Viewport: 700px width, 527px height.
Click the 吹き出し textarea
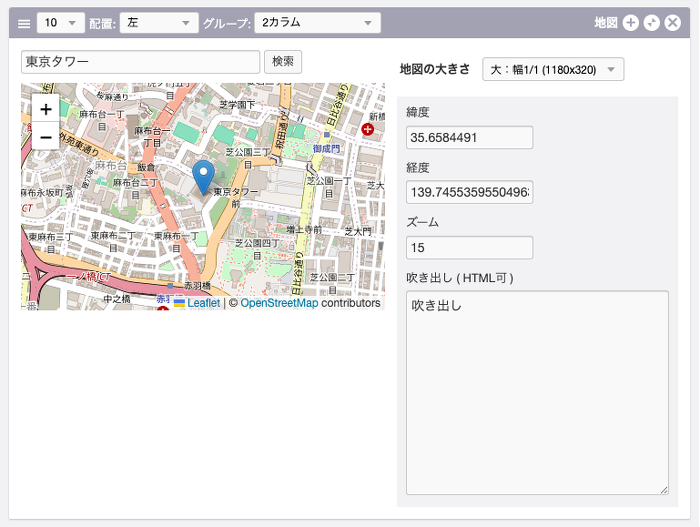click(537, 393)
